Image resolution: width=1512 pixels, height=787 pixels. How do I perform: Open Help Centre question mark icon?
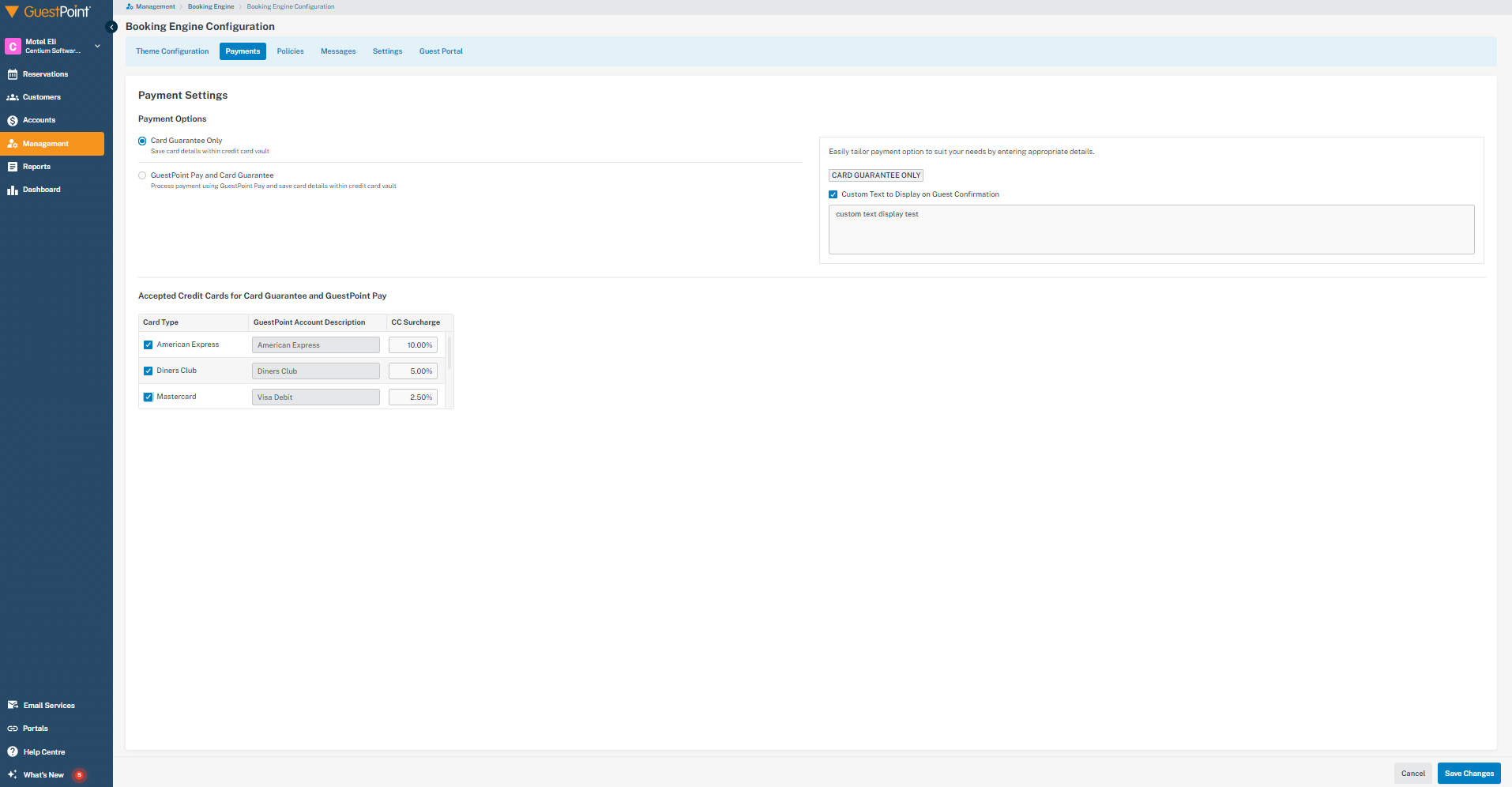[x=13, y=751]
